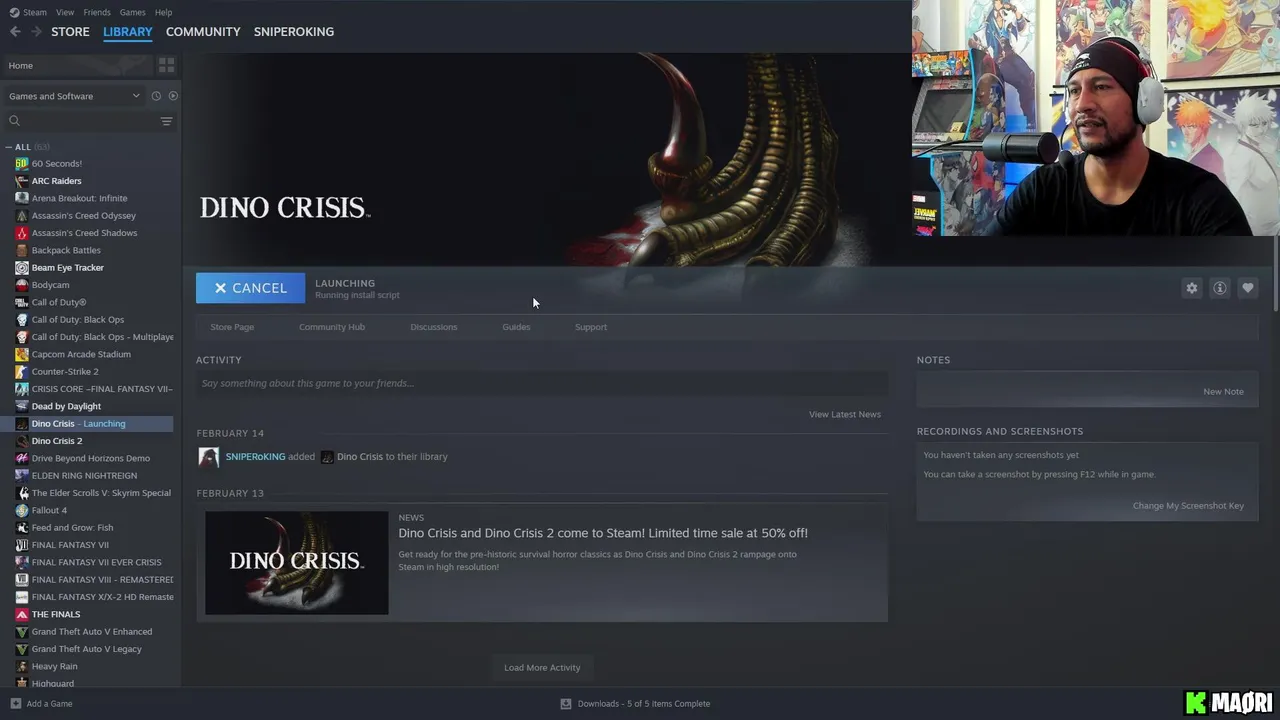Open the Guides link
Screen dimensions: 1280x720
pos(516,327)
